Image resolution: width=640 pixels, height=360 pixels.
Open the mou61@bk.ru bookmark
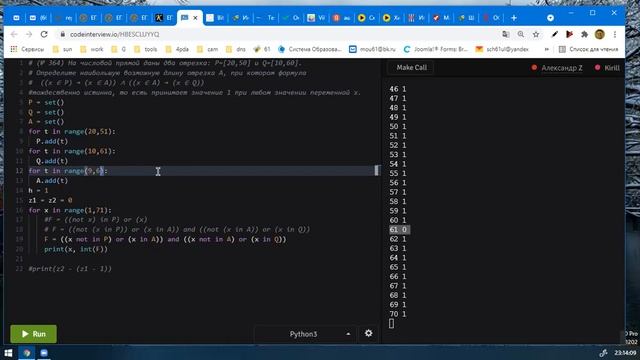[372, 49]
